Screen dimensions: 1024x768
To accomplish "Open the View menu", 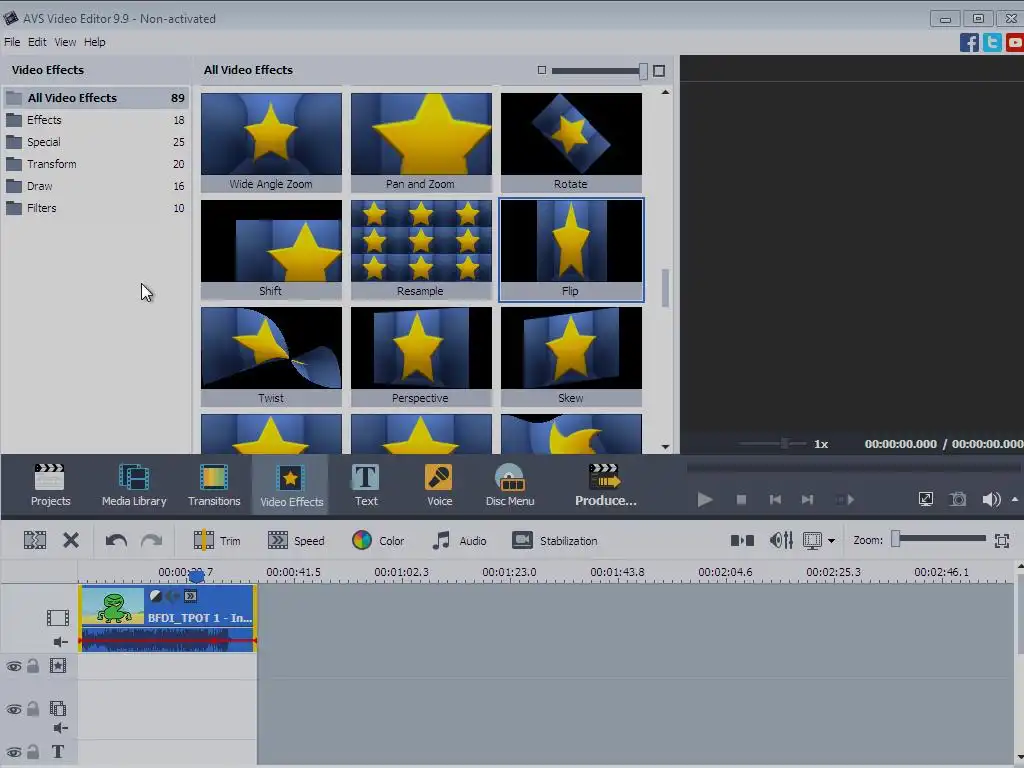I will pos(65,42).
